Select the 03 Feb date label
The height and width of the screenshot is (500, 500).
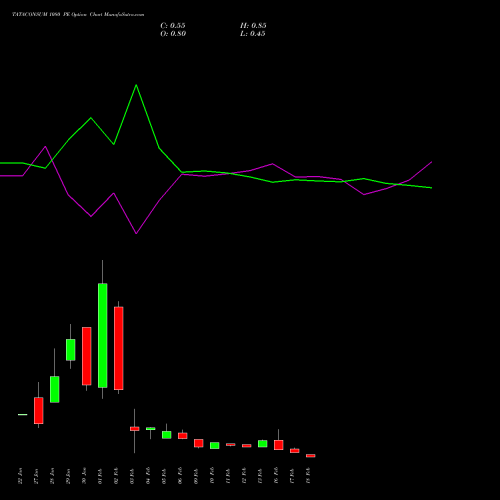(x=132, y=476)
